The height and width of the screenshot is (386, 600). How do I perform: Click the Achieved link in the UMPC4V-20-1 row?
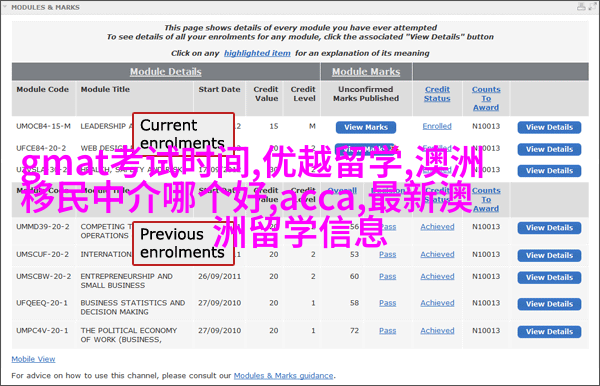(437, 331)
